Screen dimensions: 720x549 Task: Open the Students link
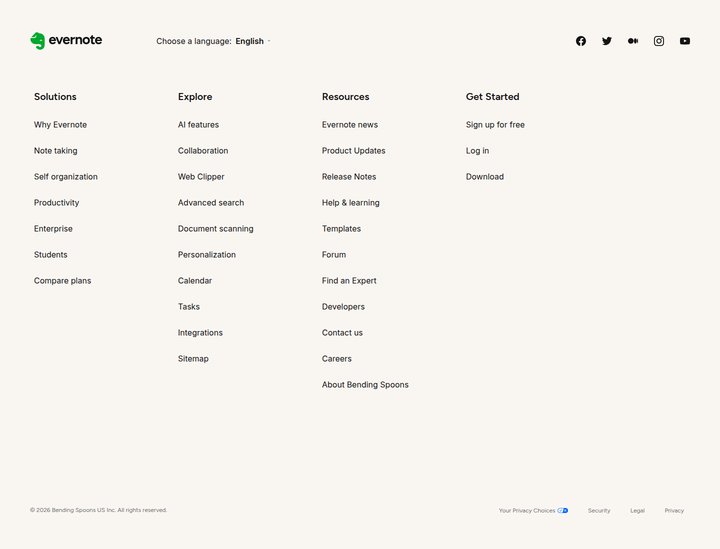(x=51, y=255)
